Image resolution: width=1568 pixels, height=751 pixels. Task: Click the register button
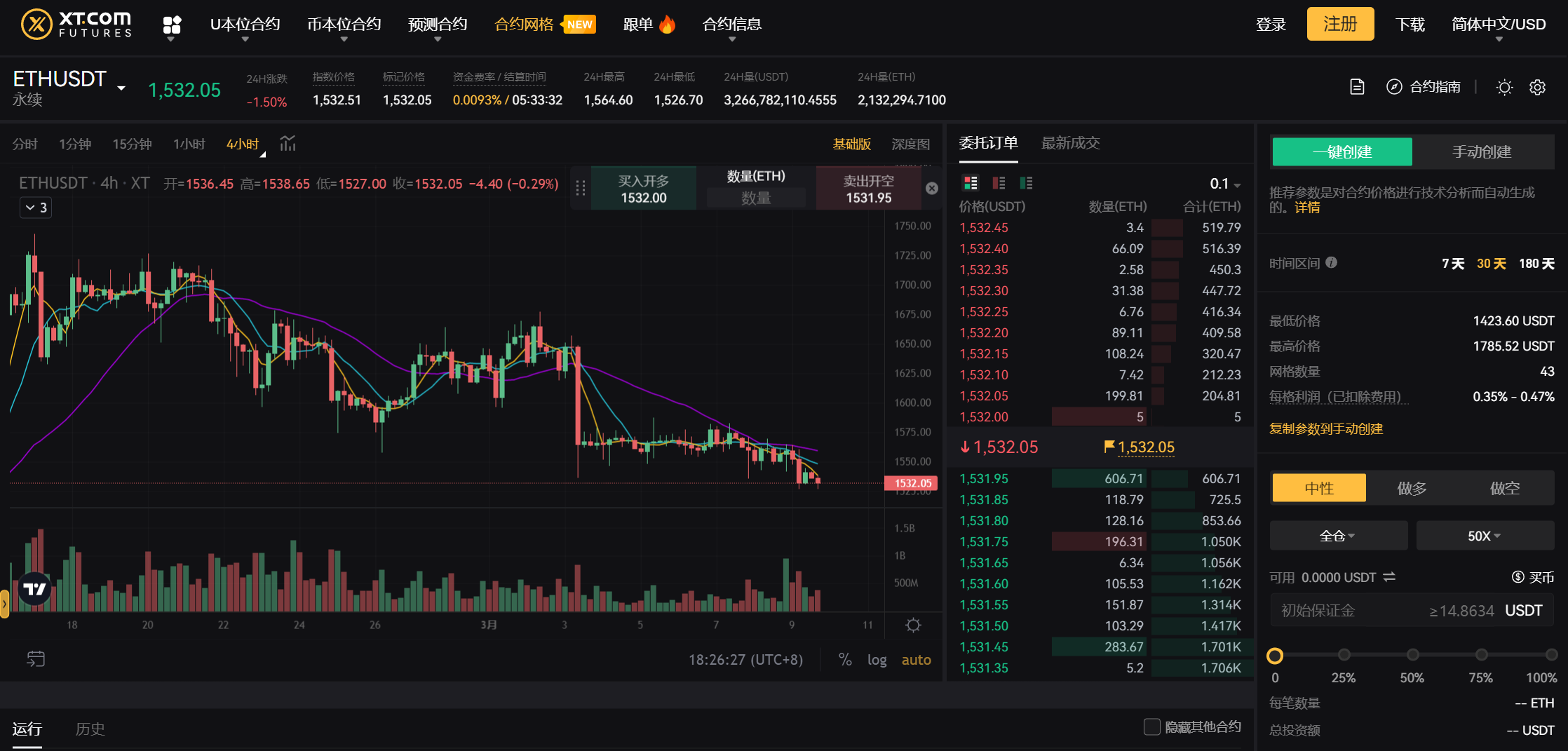[1340, 24]
